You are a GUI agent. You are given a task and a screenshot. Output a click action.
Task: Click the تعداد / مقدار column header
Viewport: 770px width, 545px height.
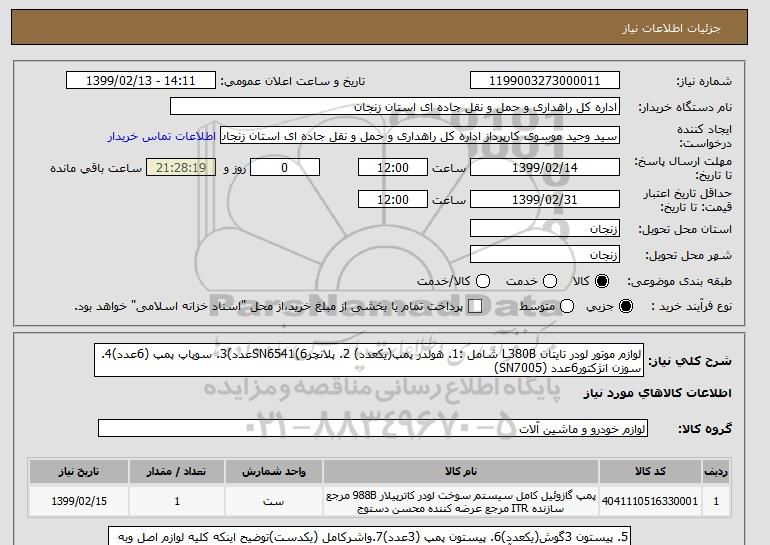(177, 471)
